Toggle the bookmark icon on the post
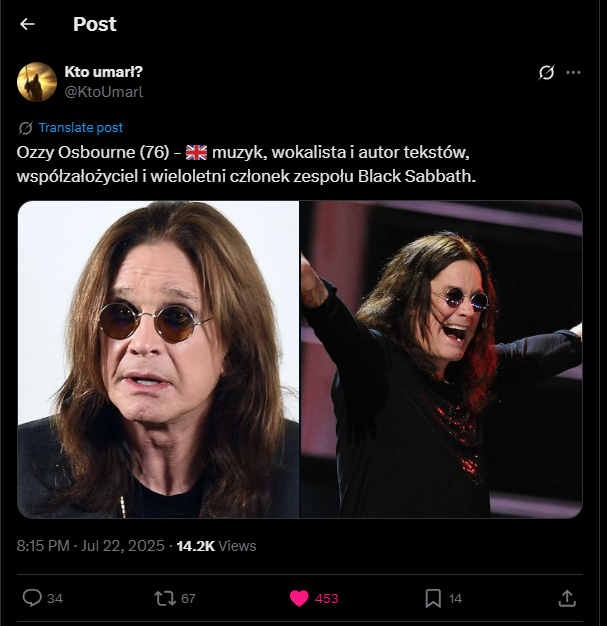The width and height of the screenshot is (607, 626). click(433, 598)
